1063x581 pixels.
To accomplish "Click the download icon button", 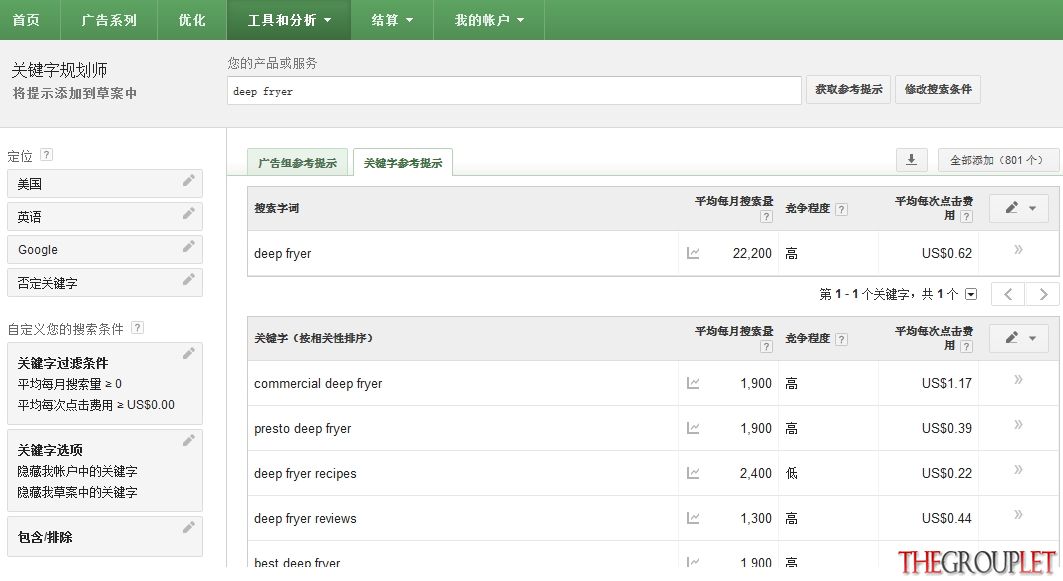I will click(x=911, y=160).
